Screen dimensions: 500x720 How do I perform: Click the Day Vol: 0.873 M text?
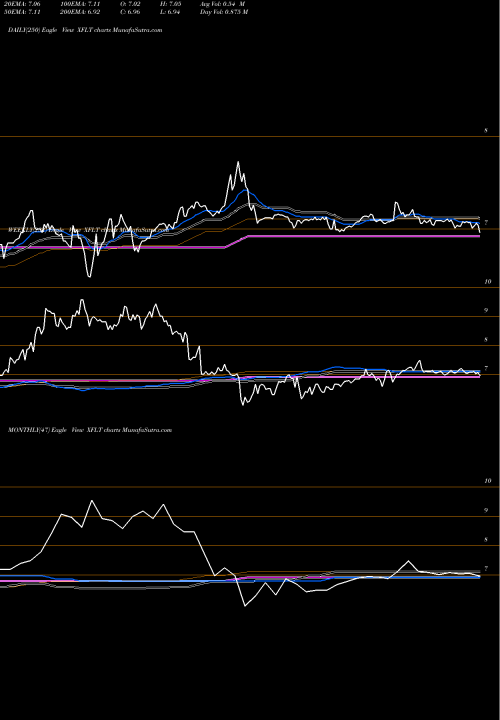click(x=224, y=12)
